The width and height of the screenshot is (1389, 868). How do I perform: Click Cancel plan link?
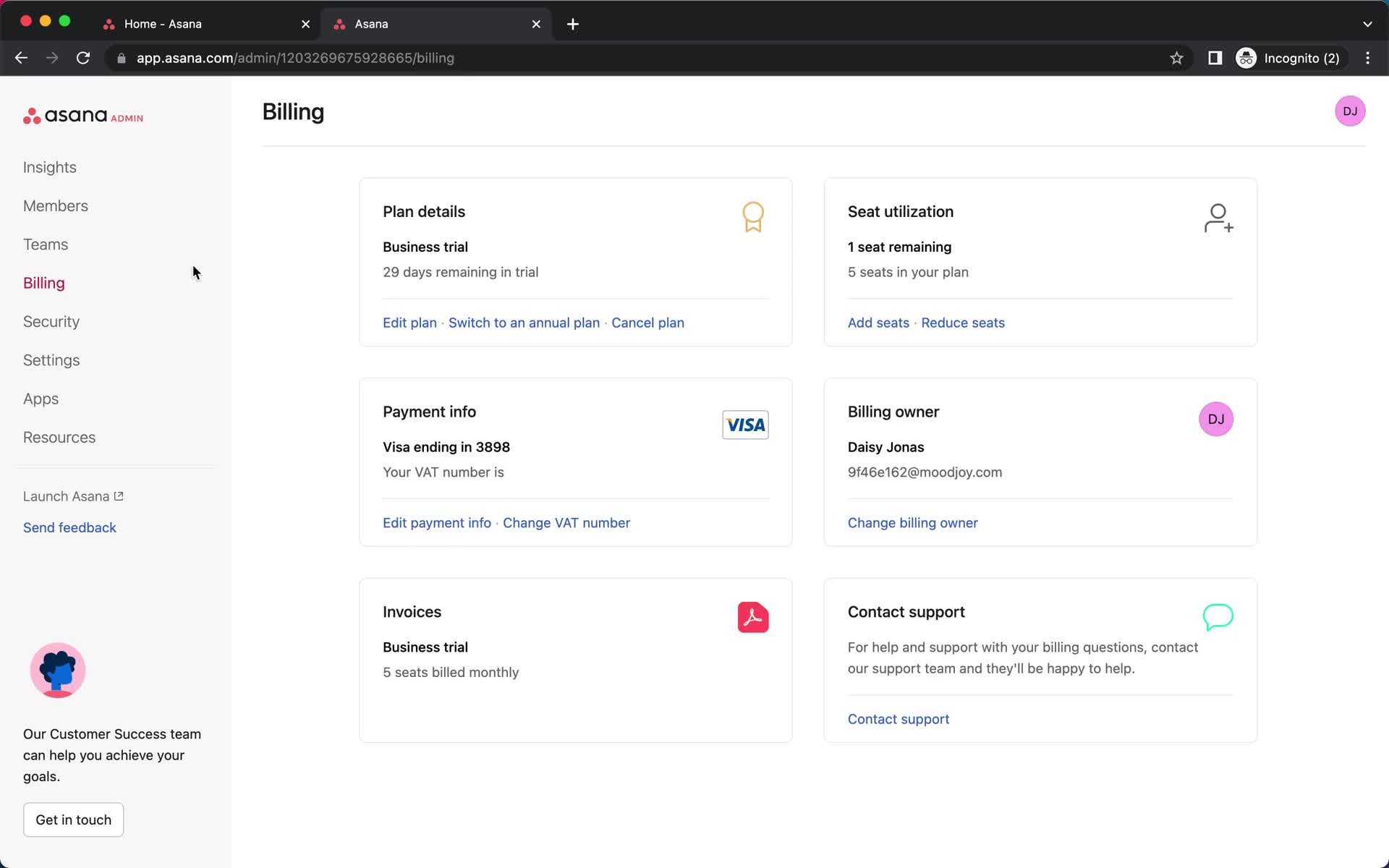click(647, 323)
